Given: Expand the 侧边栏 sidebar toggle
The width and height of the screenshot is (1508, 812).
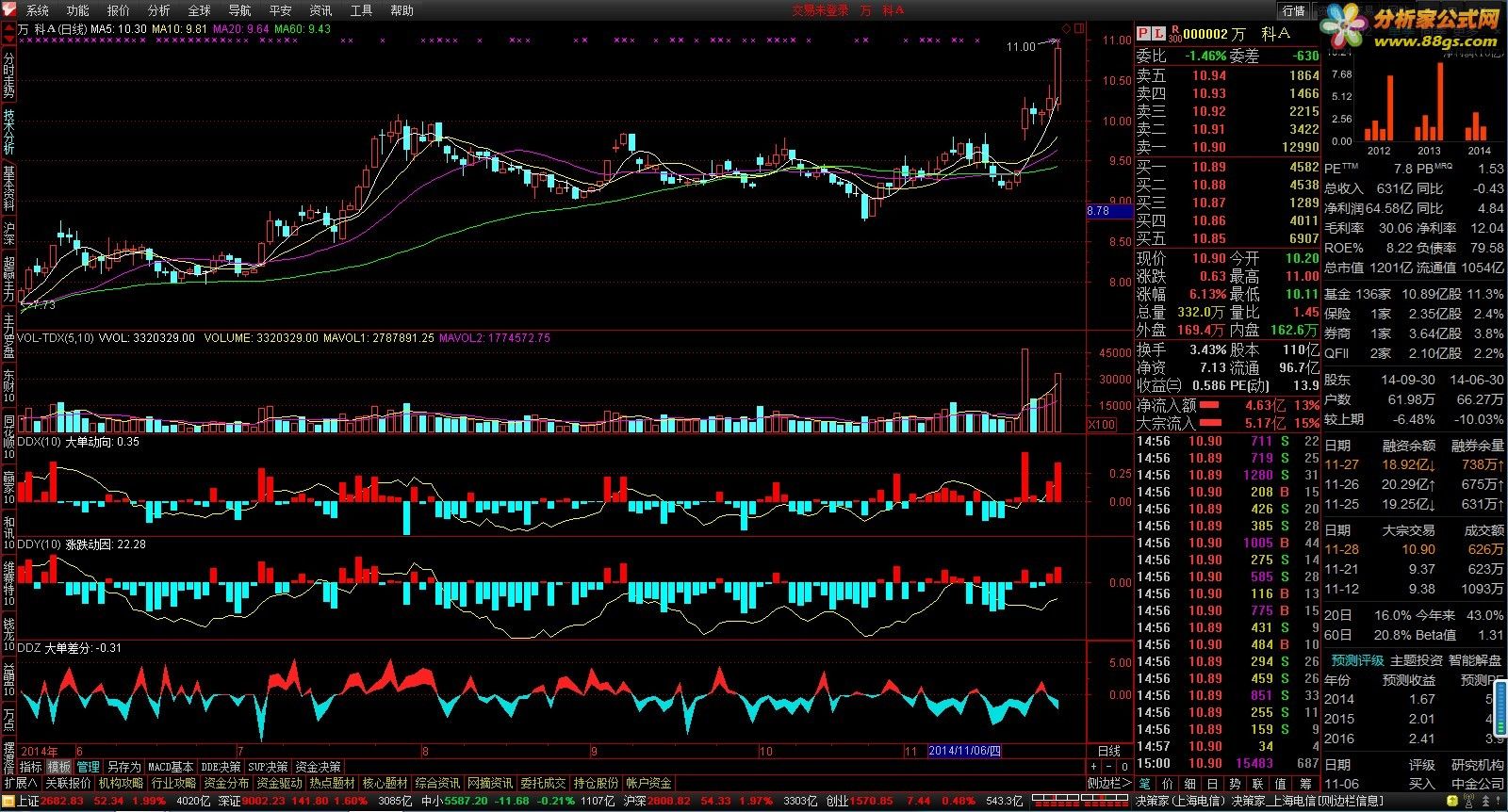Looking at the screenshot, I should [1110, 784].
